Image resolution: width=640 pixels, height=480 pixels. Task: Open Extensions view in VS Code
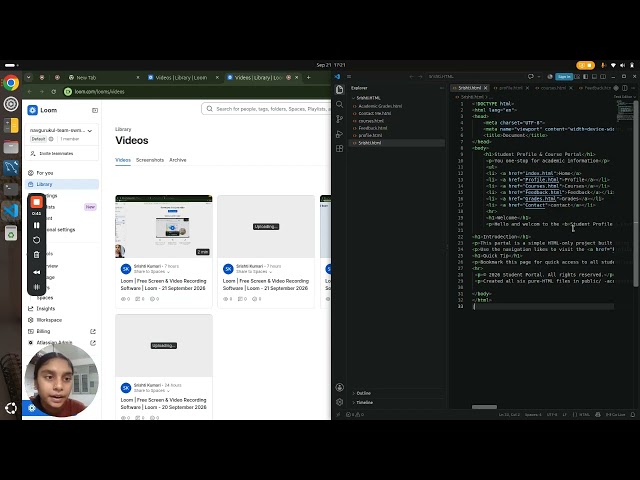pos(340,149)
